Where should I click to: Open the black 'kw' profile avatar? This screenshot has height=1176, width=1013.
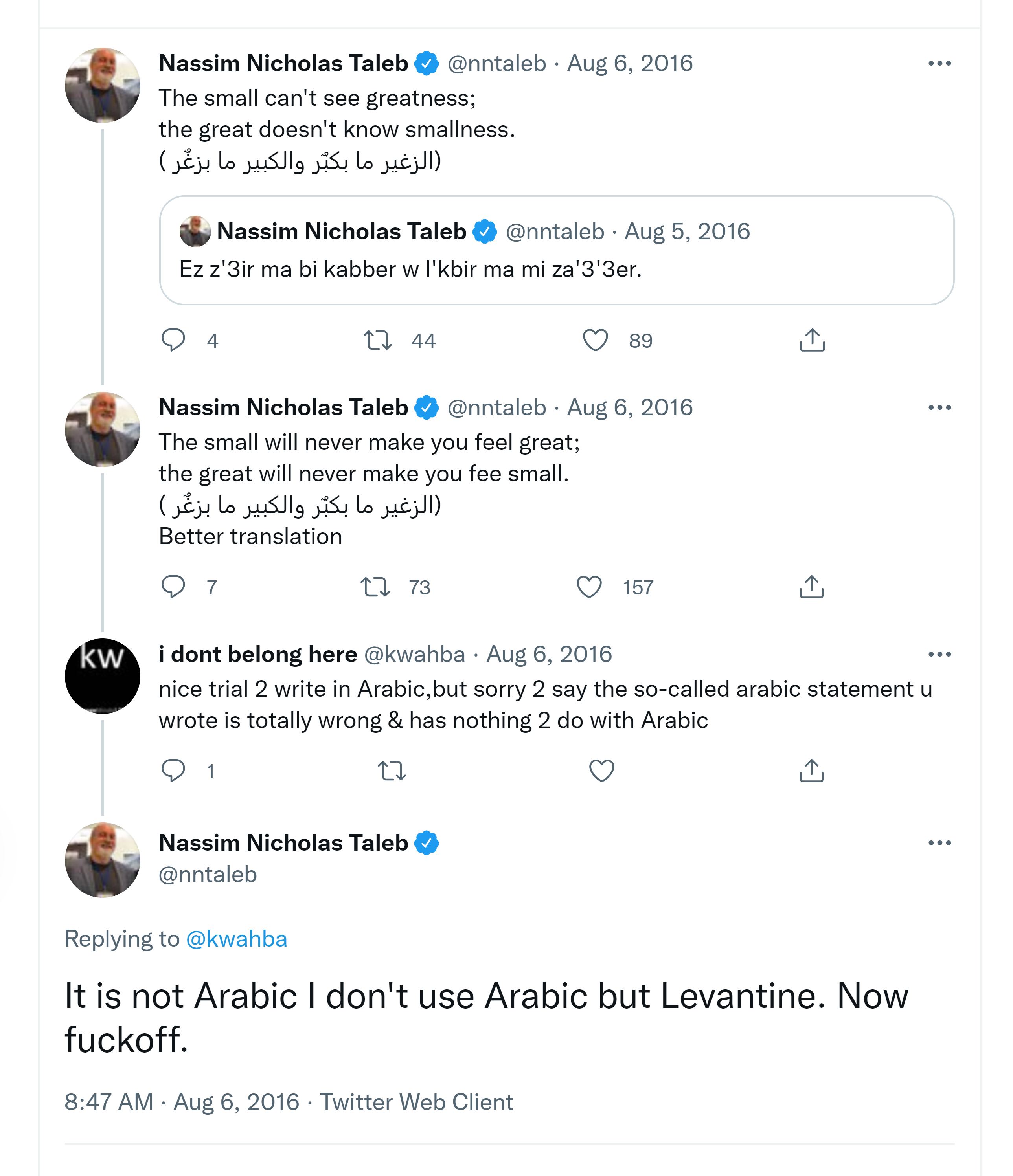click(x=102, y=676)
